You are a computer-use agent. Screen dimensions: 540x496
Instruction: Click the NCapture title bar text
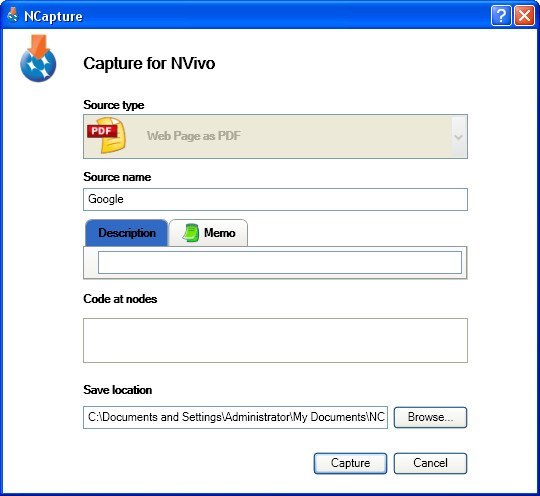point(53,16)
